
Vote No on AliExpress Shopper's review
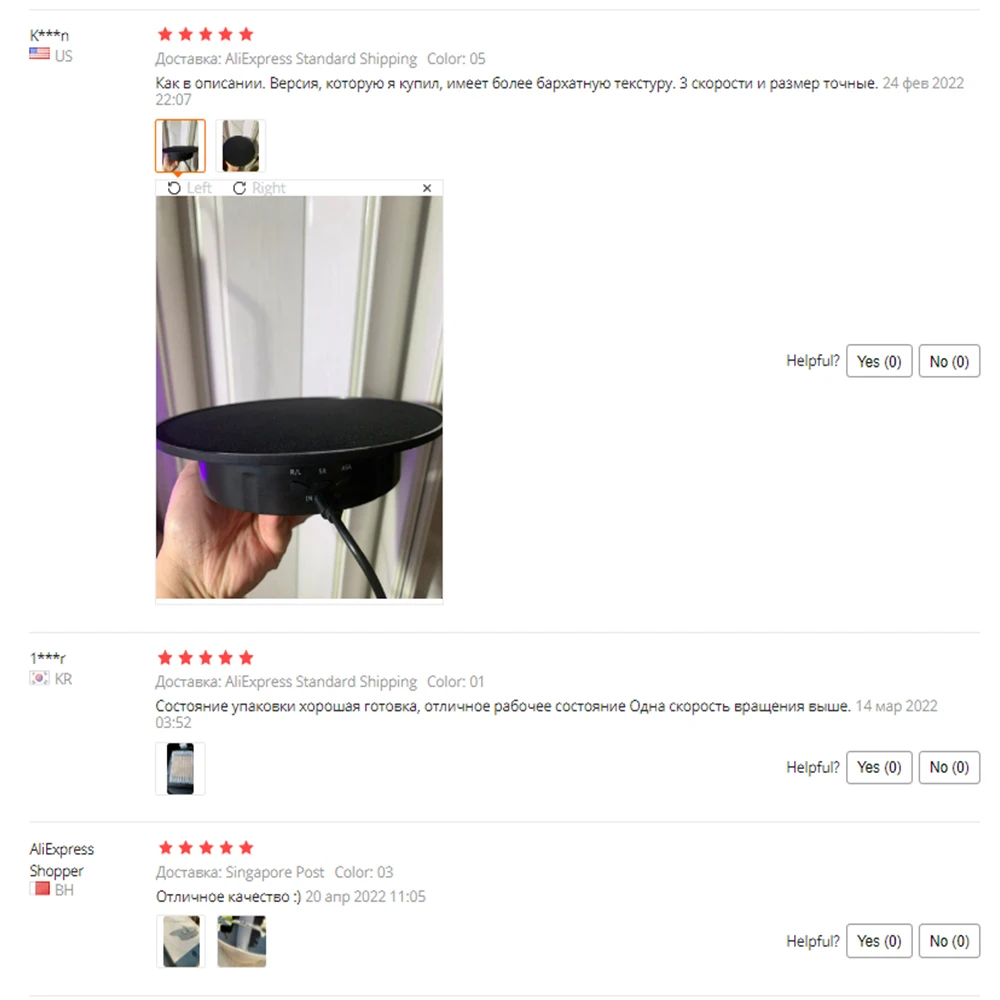point(949,941)
